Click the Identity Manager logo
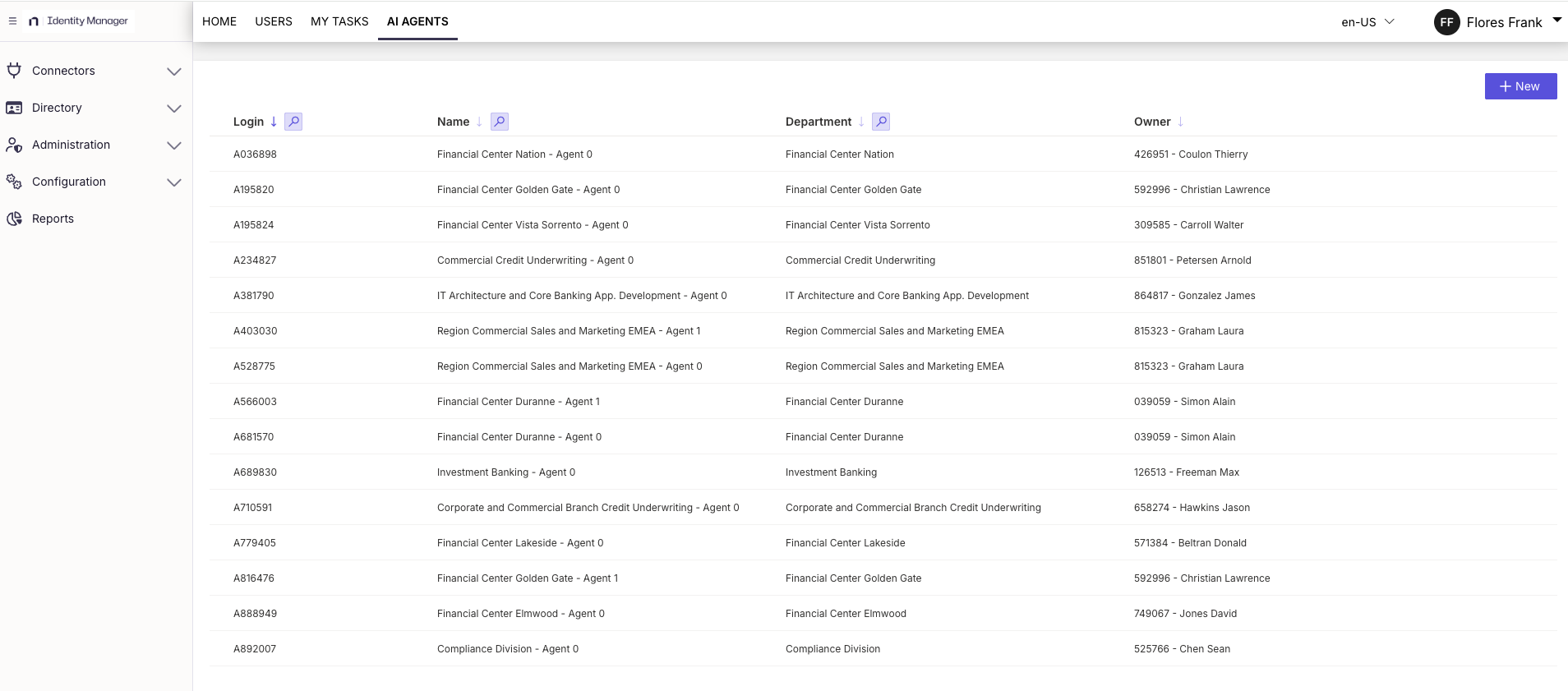 point(79,21)
